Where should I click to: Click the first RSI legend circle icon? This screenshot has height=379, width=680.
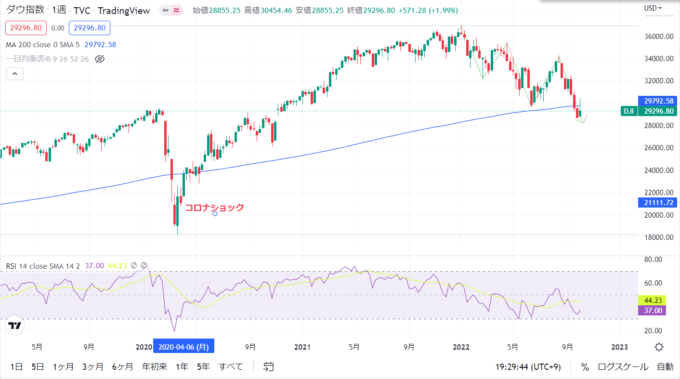134,265
